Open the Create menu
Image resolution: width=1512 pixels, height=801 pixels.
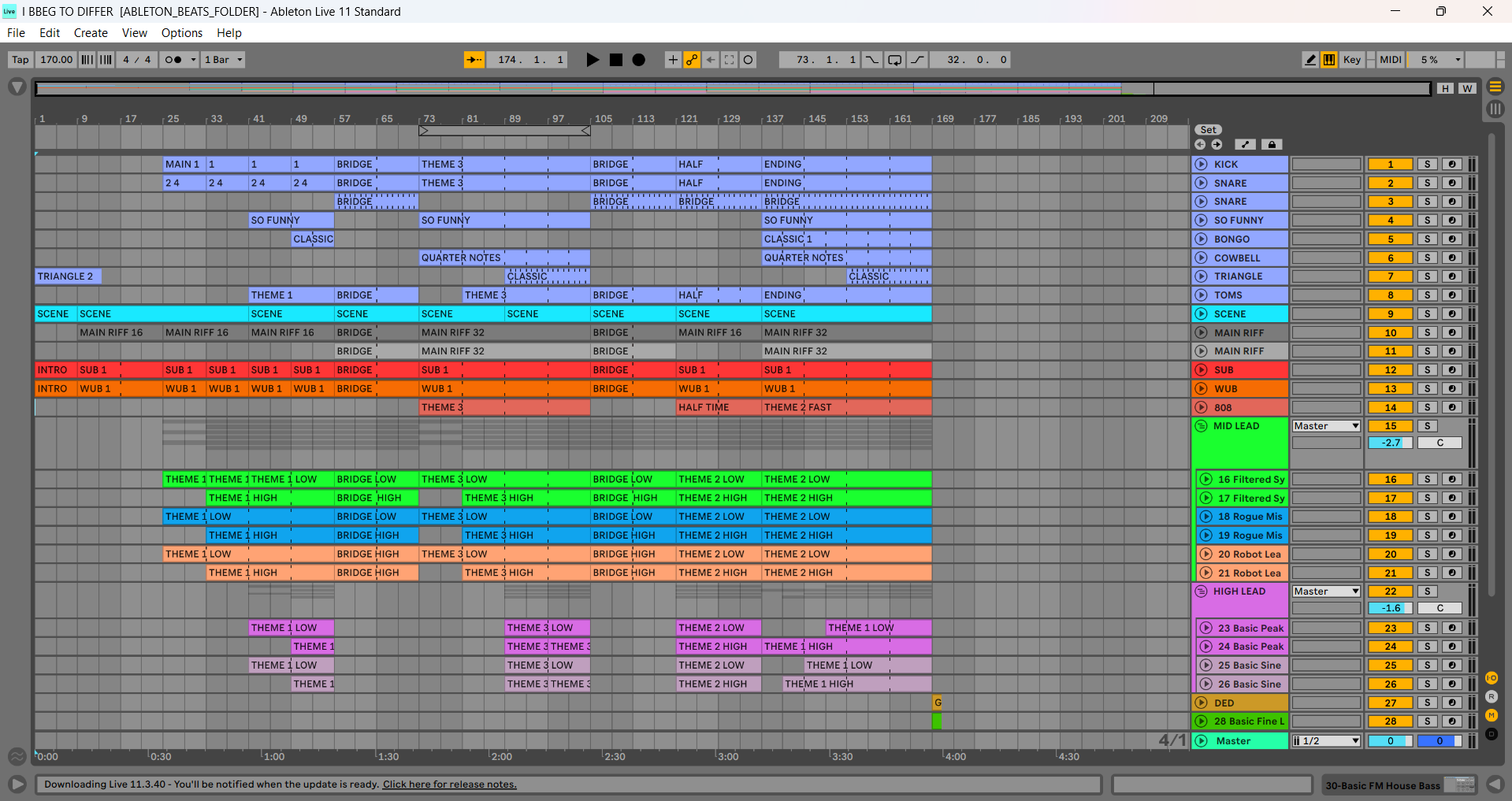91,33
